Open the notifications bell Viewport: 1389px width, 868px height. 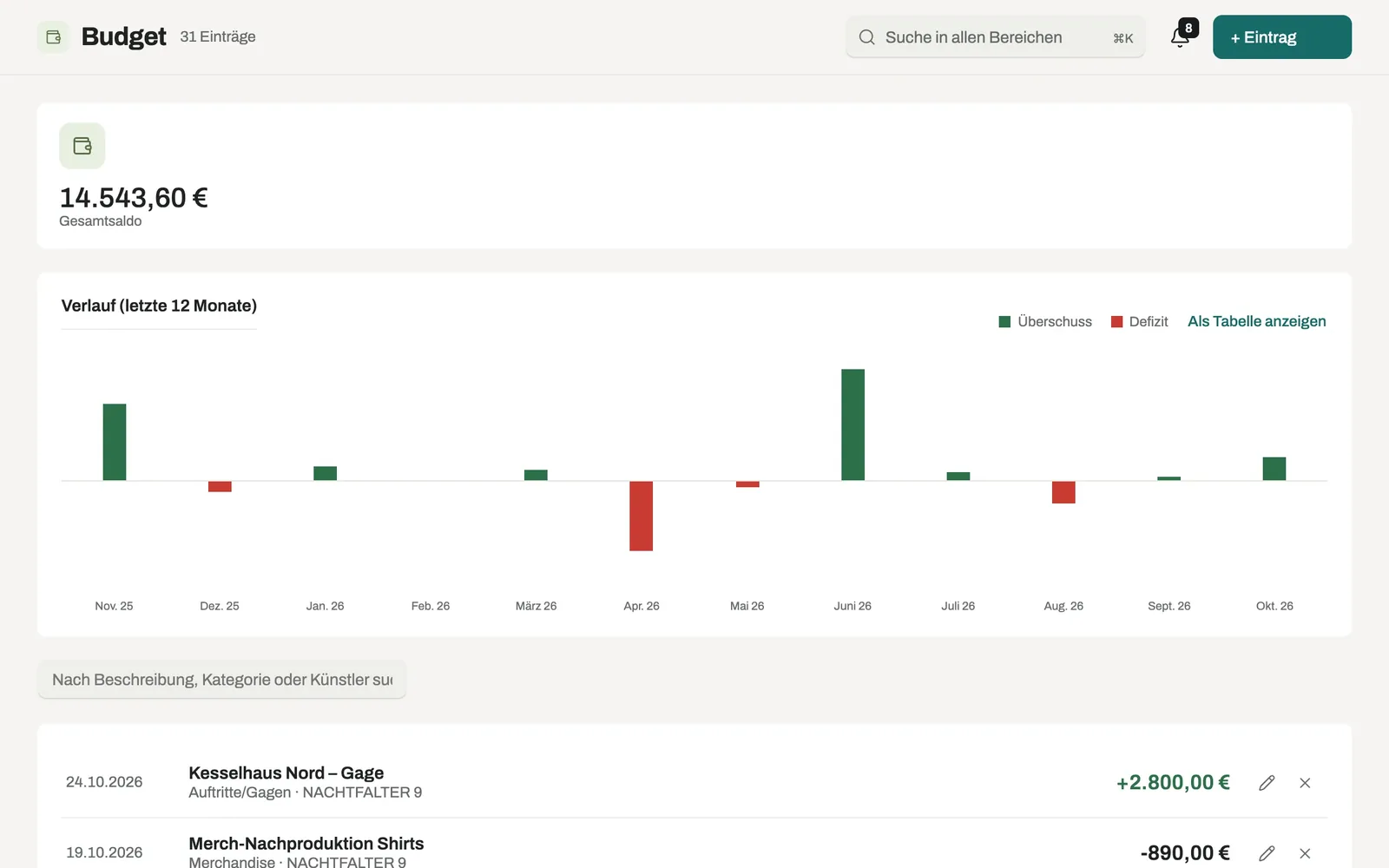coord(1181,37)
